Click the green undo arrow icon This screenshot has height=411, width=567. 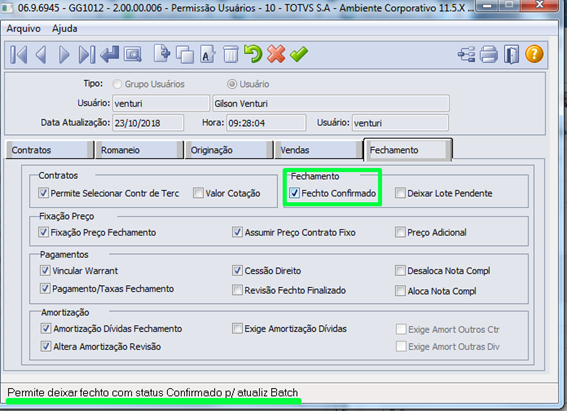tap(253, 54)
